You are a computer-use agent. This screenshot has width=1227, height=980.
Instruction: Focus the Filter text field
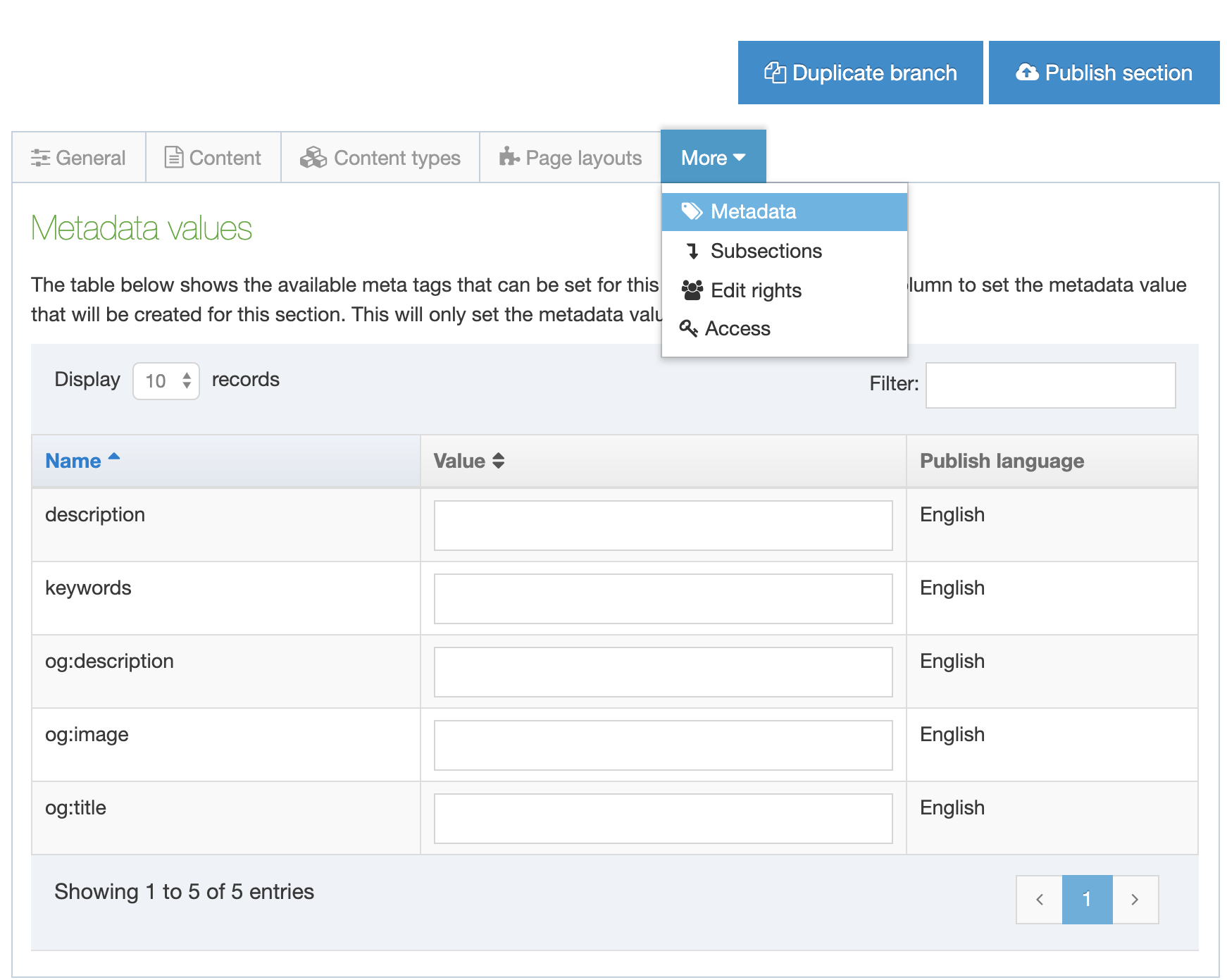tap(1050, 385)
